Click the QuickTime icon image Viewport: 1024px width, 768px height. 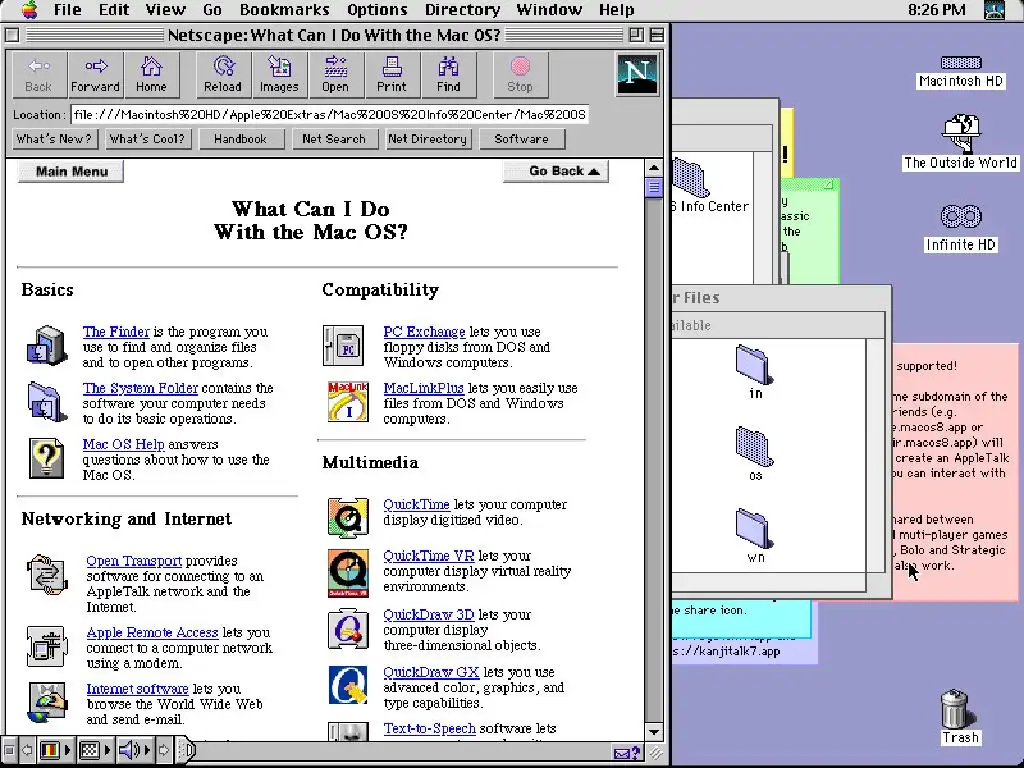(348, 518)
